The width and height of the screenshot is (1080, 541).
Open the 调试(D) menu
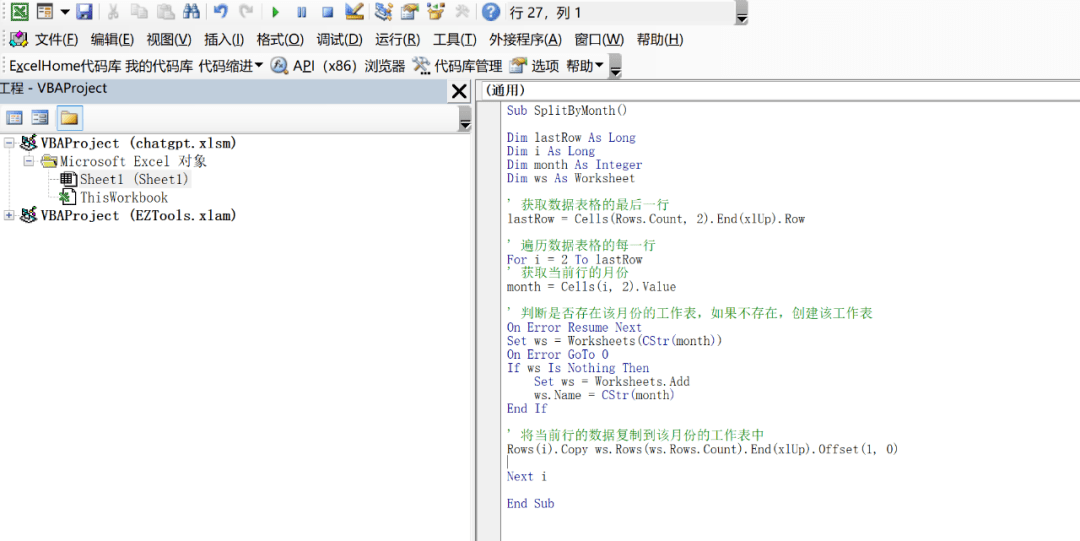tap(339, 40)
